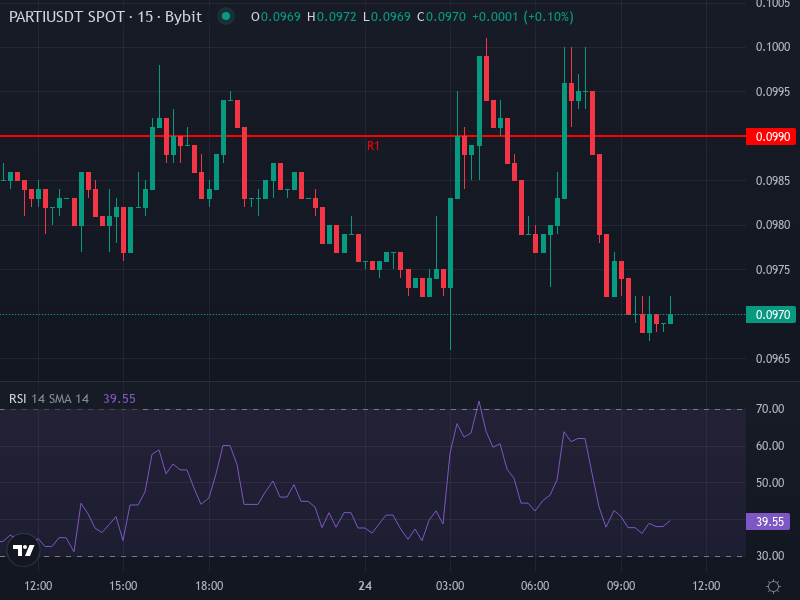This screenshot has height=600, width=800.
Task: Click the 03:00 time axis label
Action: 450,585
